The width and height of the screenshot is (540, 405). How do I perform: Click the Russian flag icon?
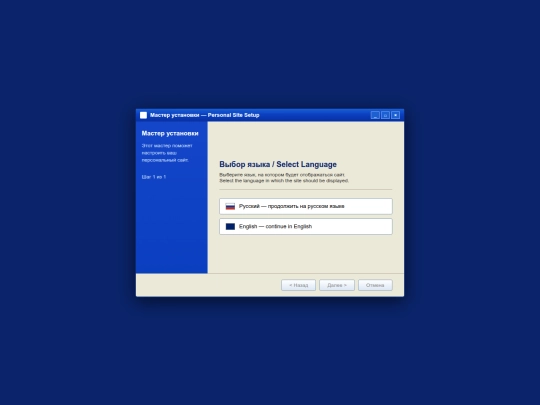pos(230,206)
